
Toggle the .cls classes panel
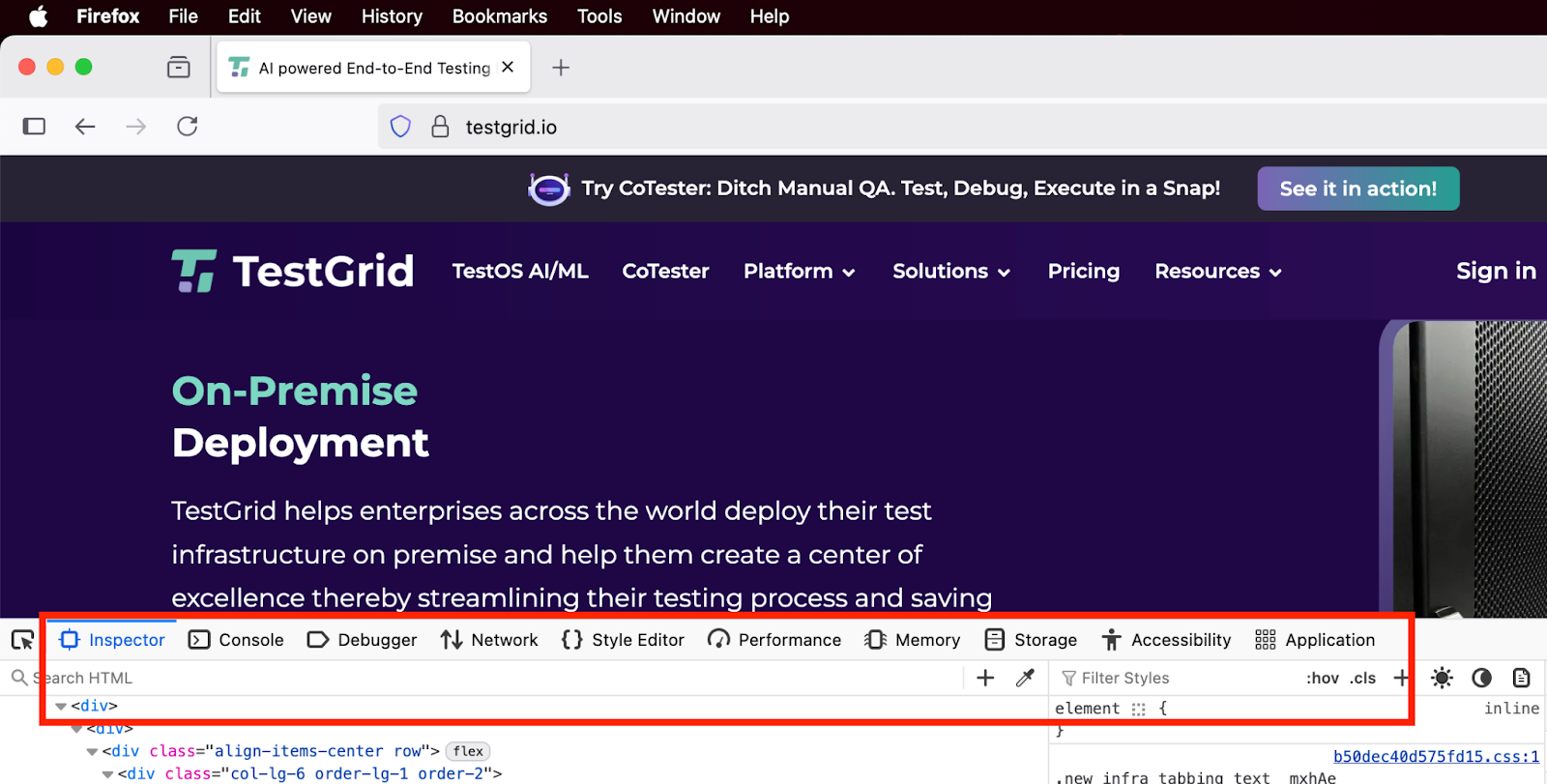coord(1363,678)
